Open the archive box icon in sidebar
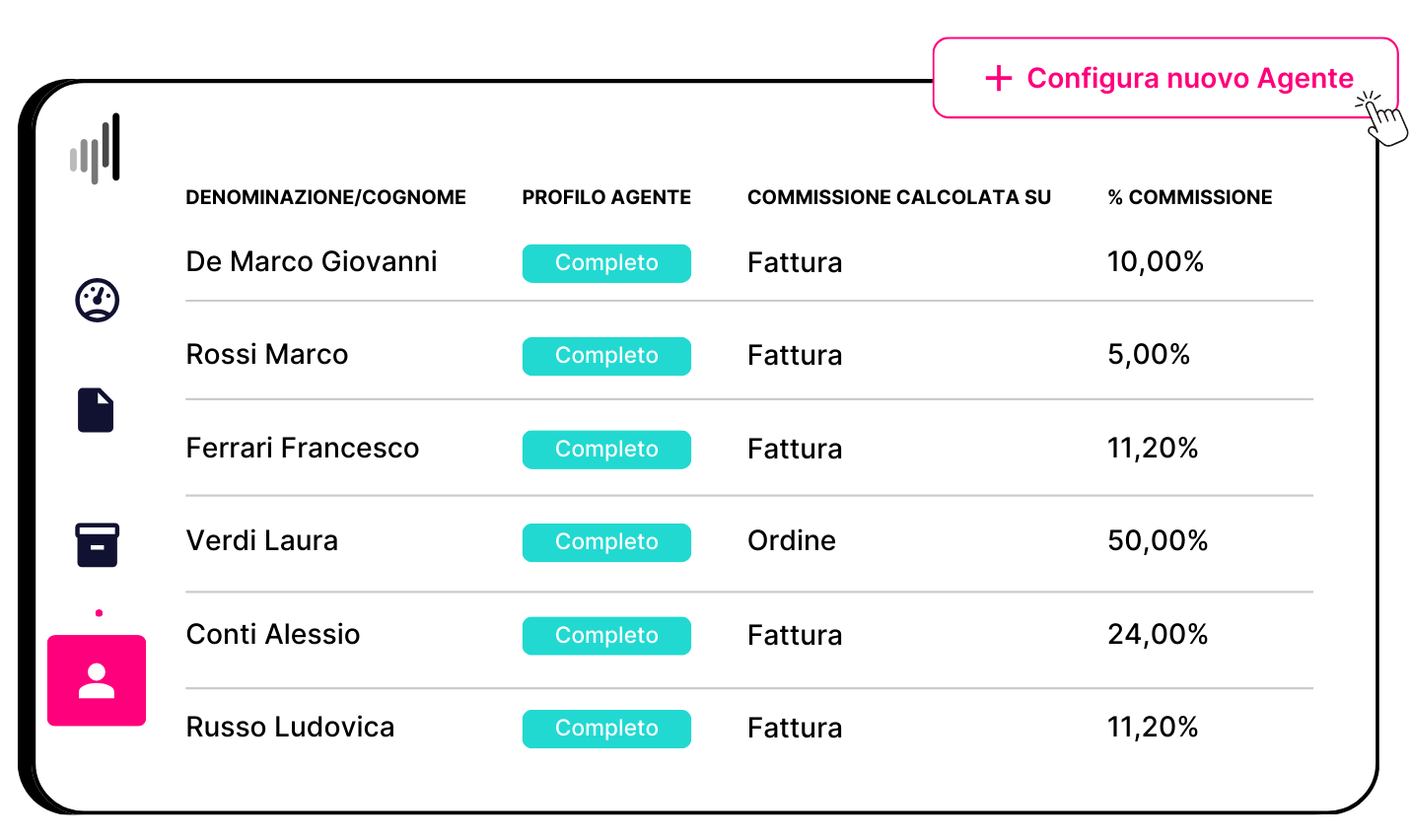 click(x=97, y=545)
